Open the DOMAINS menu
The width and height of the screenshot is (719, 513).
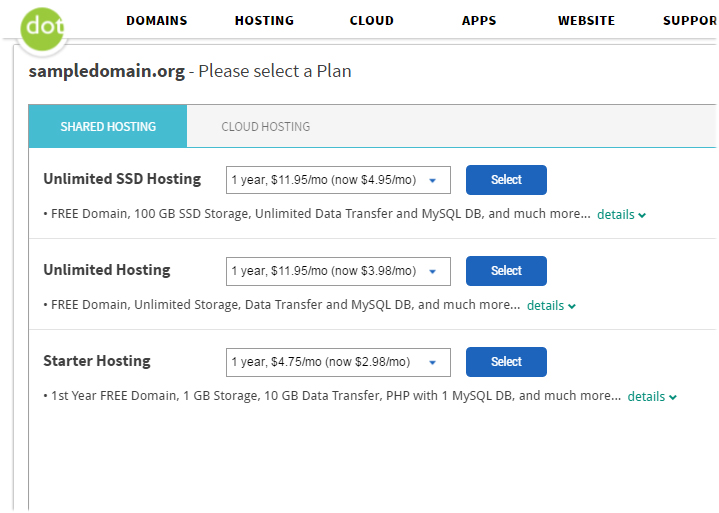click(157, 21)
